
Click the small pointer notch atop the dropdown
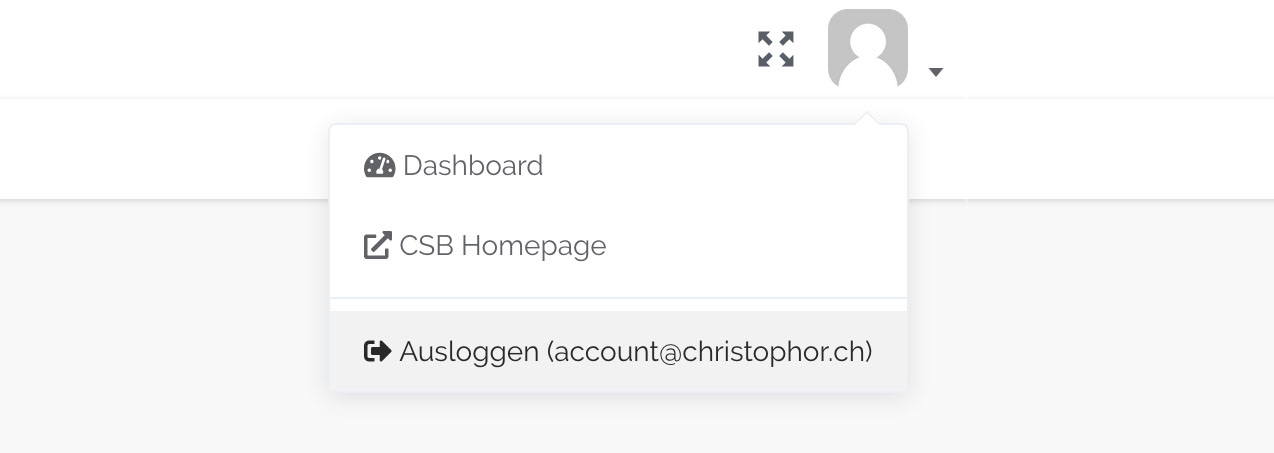(868, 119)
